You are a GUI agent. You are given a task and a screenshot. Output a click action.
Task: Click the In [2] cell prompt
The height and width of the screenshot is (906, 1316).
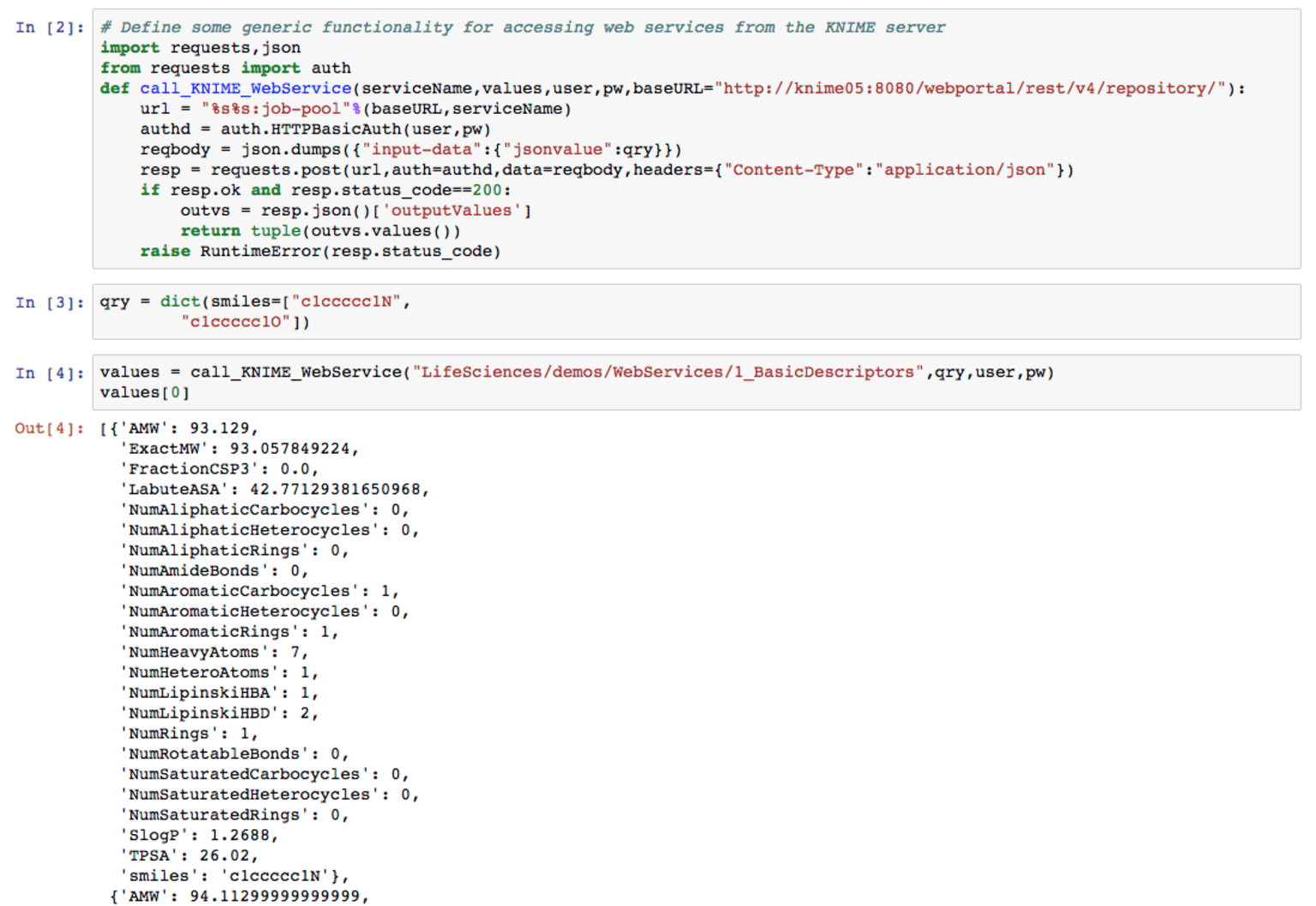pos(50,28)
